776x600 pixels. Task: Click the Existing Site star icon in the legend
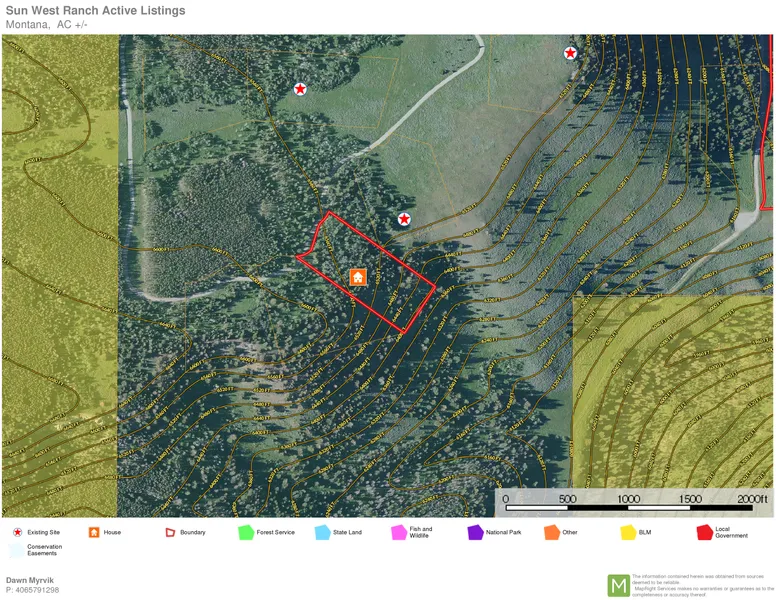click(17, 532)
